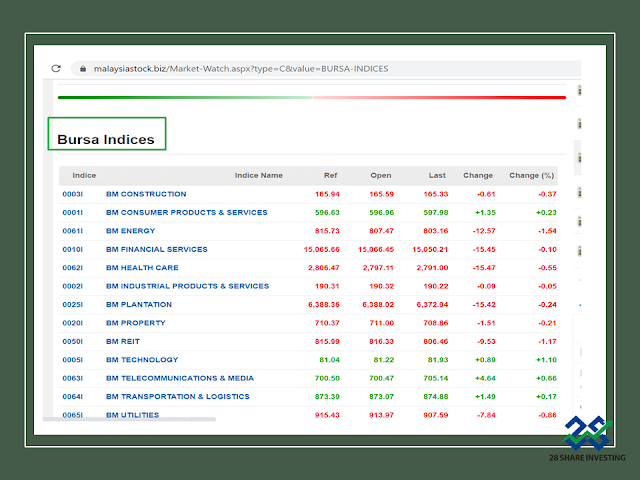Open the BM FINANCIAL SERVICES link
This screenshot has width=640, height=480.
click(157, 249)
